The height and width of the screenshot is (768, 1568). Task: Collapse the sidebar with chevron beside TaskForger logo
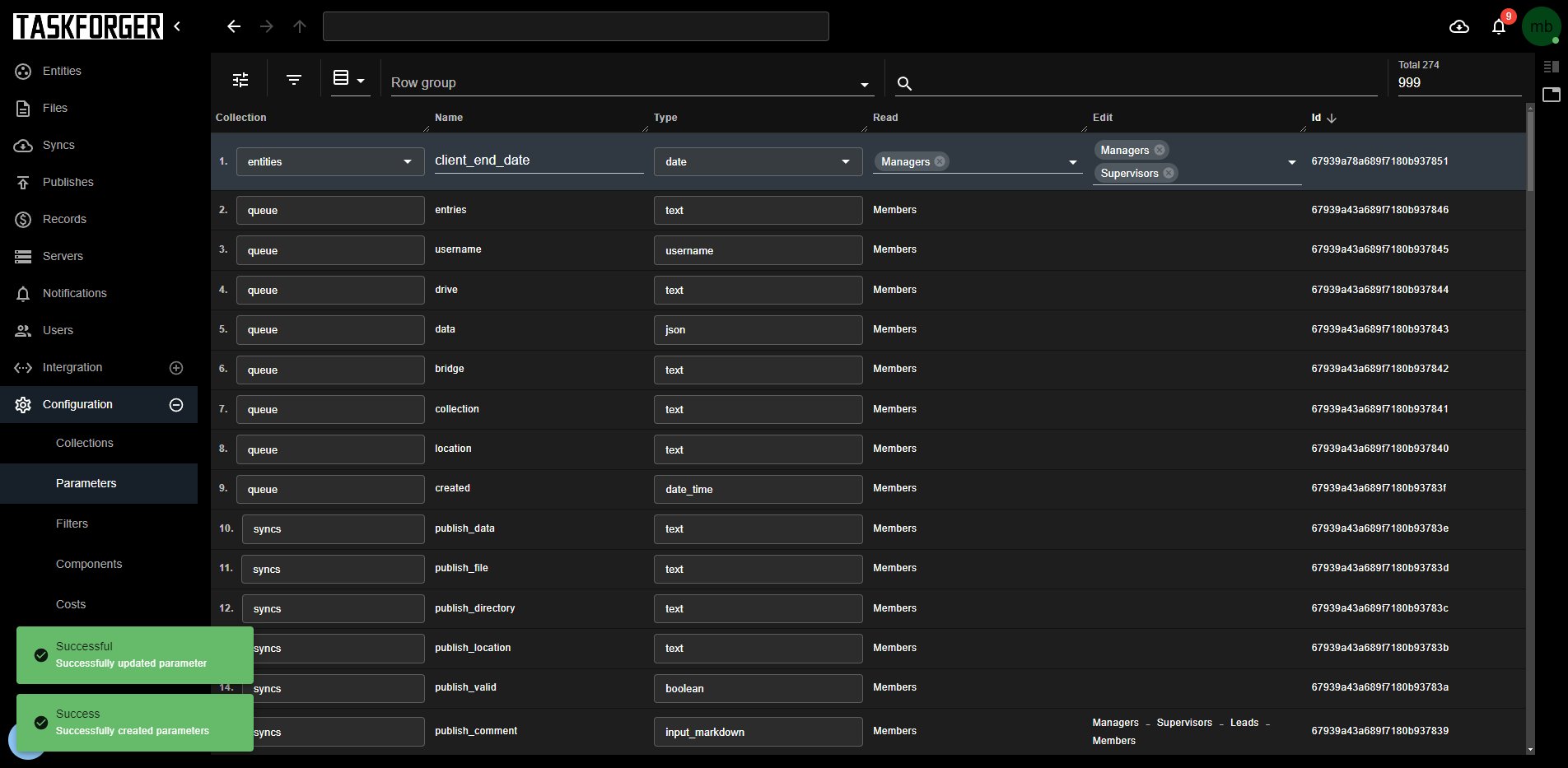coord(177,26)
